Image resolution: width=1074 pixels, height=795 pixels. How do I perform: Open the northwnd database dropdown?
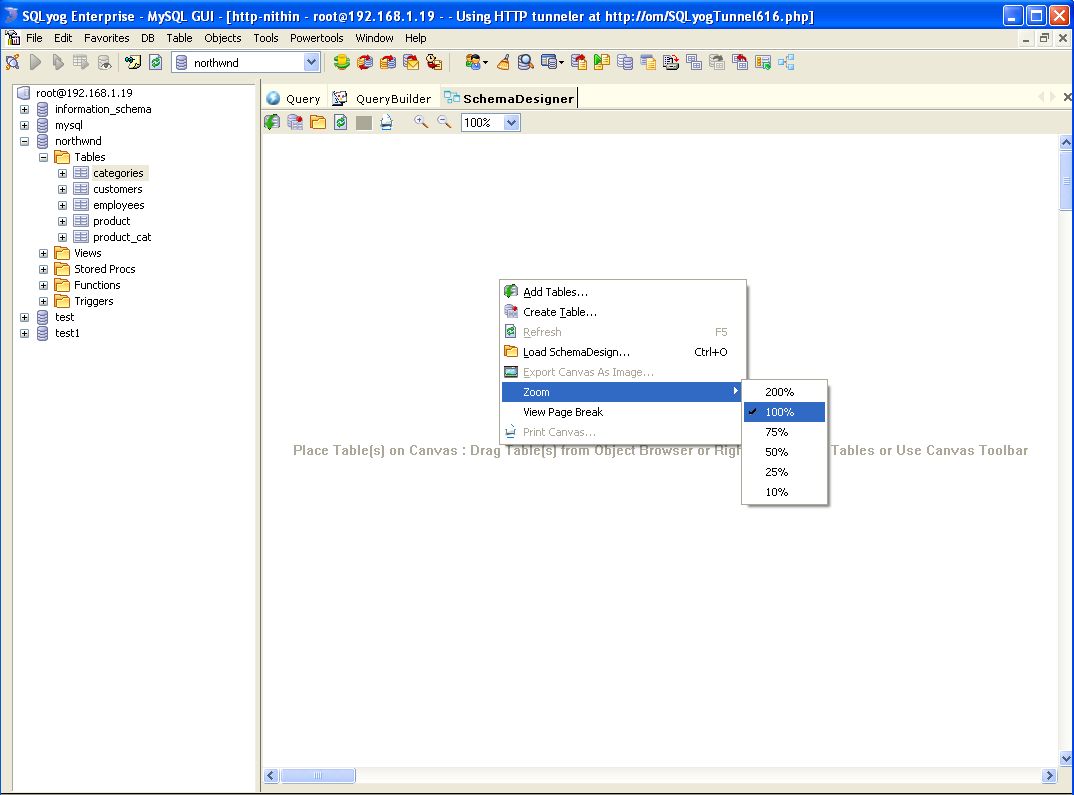point(311,63)
